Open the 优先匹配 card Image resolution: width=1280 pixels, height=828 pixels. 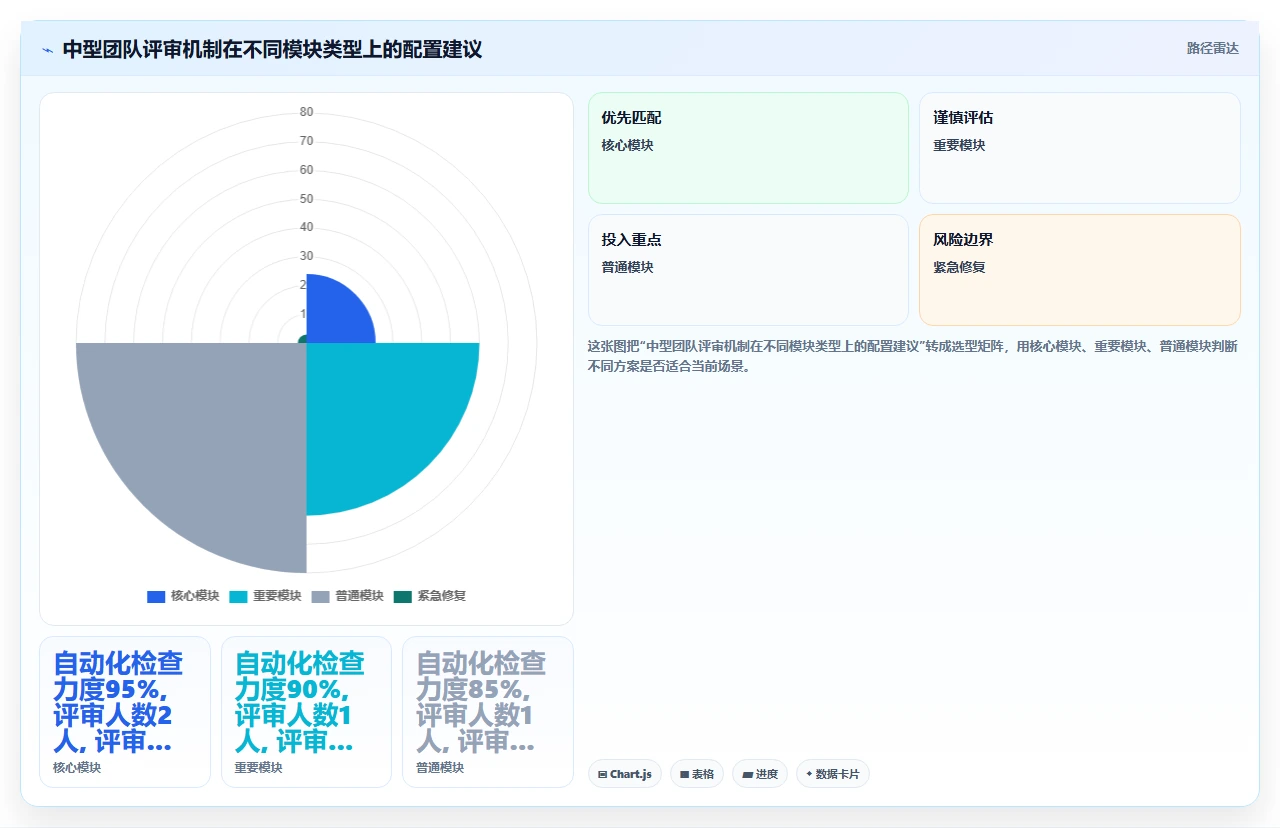click(748, 148)
